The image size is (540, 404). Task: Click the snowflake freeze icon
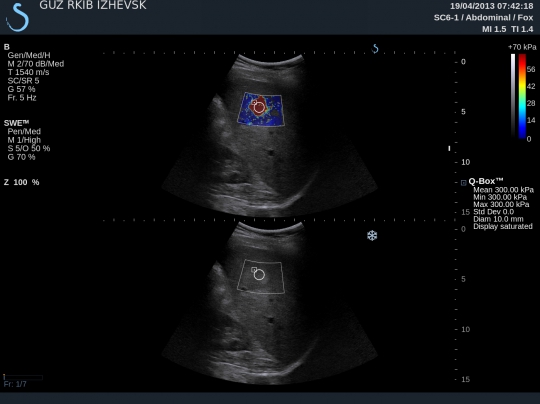pos(372,236)
